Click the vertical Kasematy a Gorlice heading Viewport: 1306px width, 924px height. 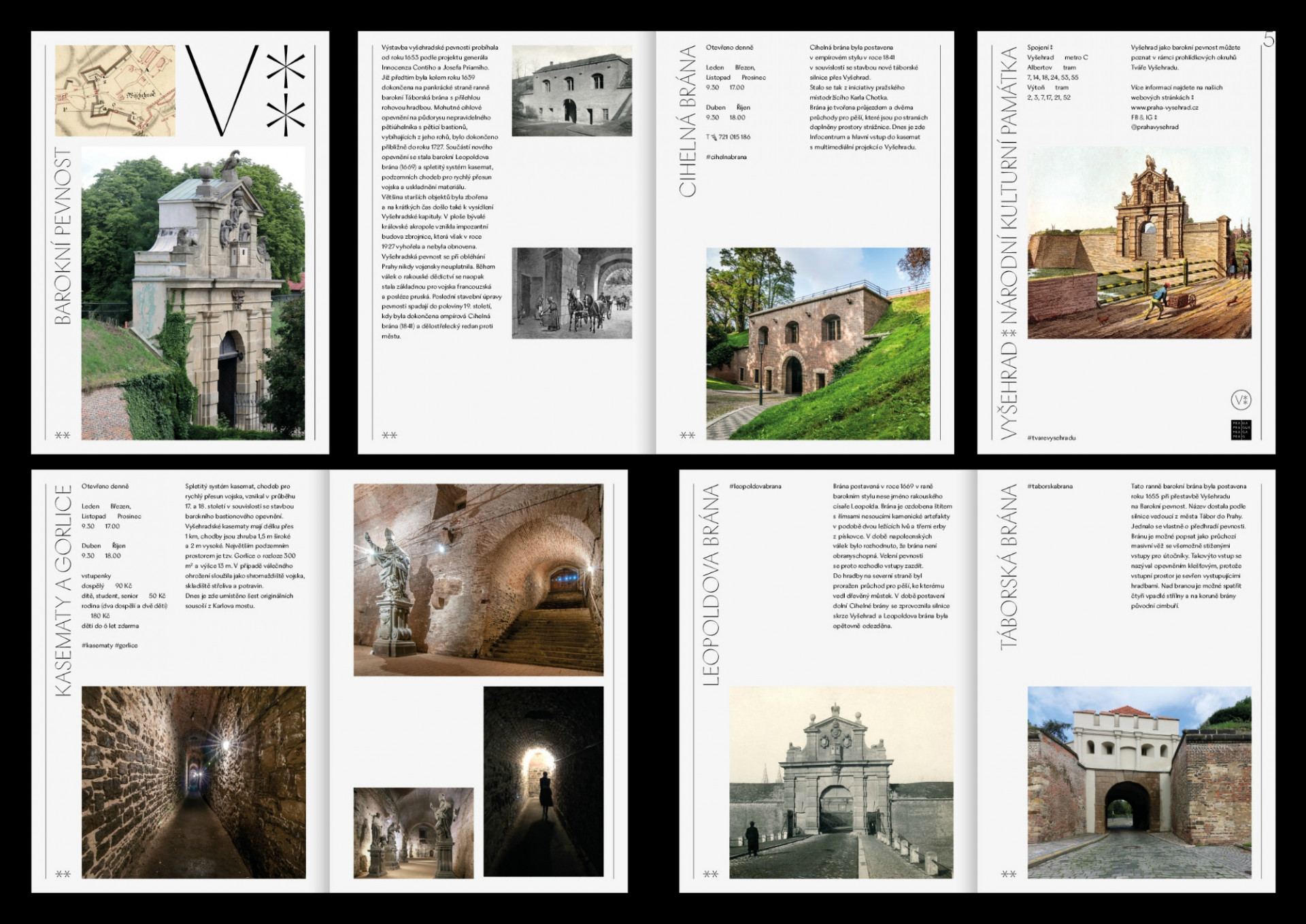tap(63, 590)
